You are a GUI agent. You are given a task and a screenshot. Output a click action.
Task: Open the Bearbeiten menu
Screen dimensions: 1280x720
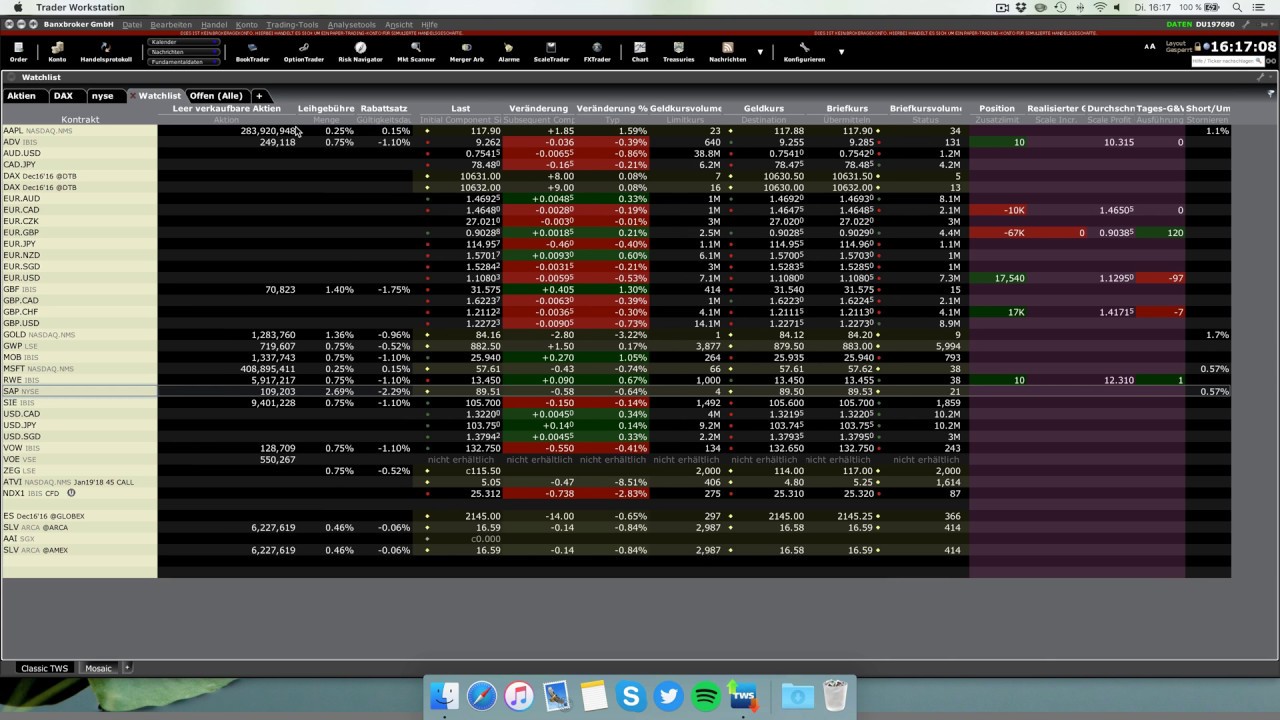pyautogui.click(x=171, y=24)
